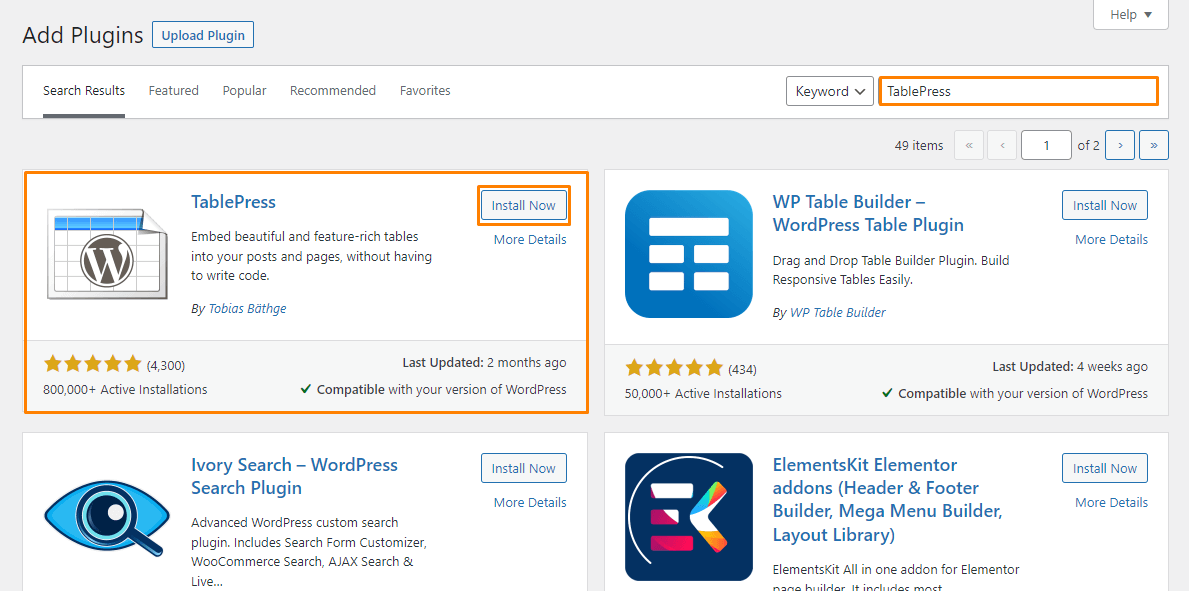Jump to last results page arrow
The width and height of the screenshot is (1189, 591).
(x=1153, y=145)
